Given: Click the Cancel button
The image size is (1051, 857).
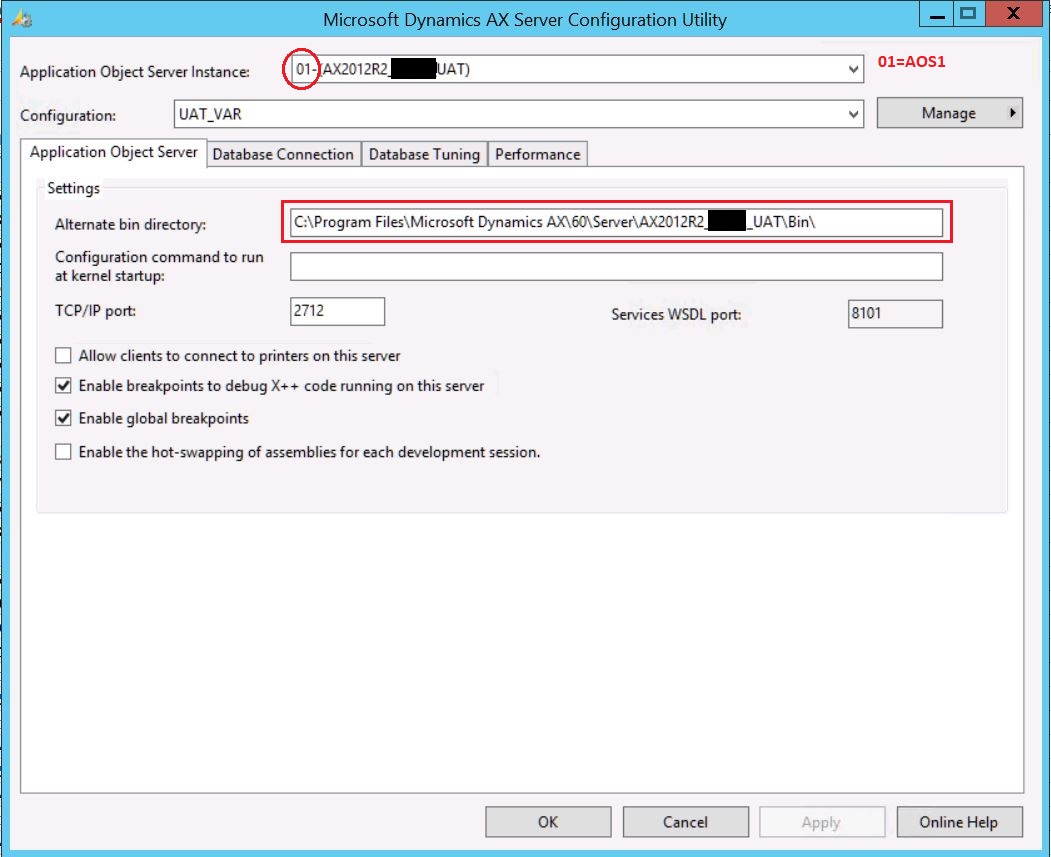Looking at the screenshot, I should [685, 821].
